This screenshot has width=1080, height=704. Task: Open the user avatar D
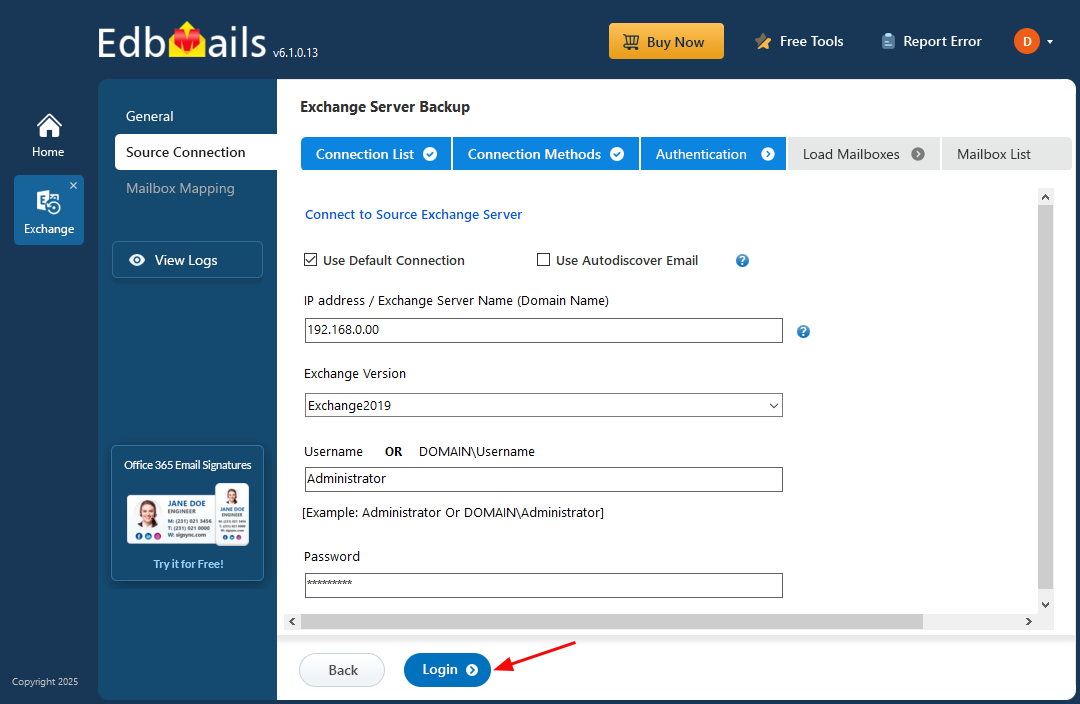[x=1026, y=41]
